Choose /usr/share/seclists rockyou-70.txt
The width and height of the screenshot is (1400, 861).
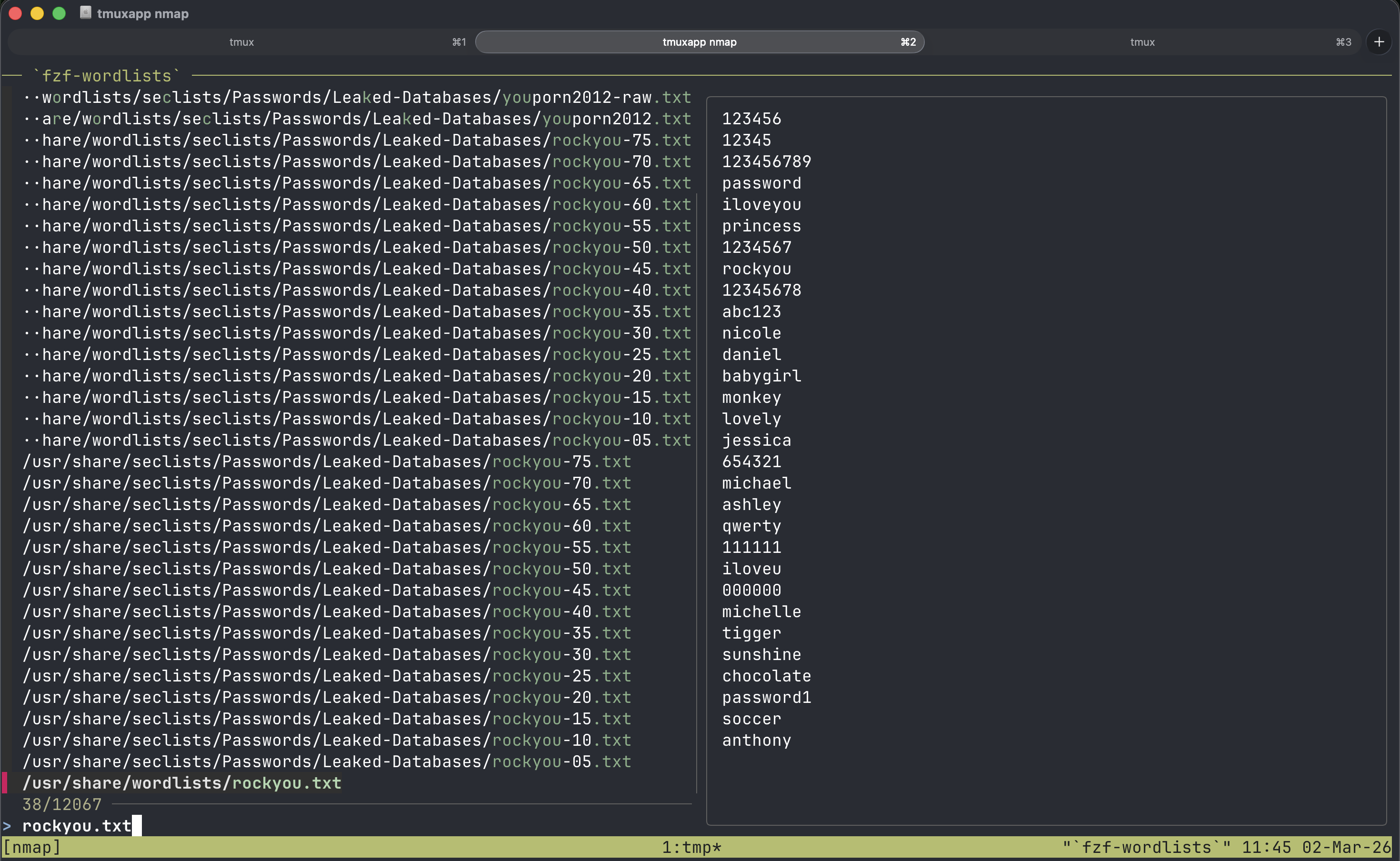point(327,483)
